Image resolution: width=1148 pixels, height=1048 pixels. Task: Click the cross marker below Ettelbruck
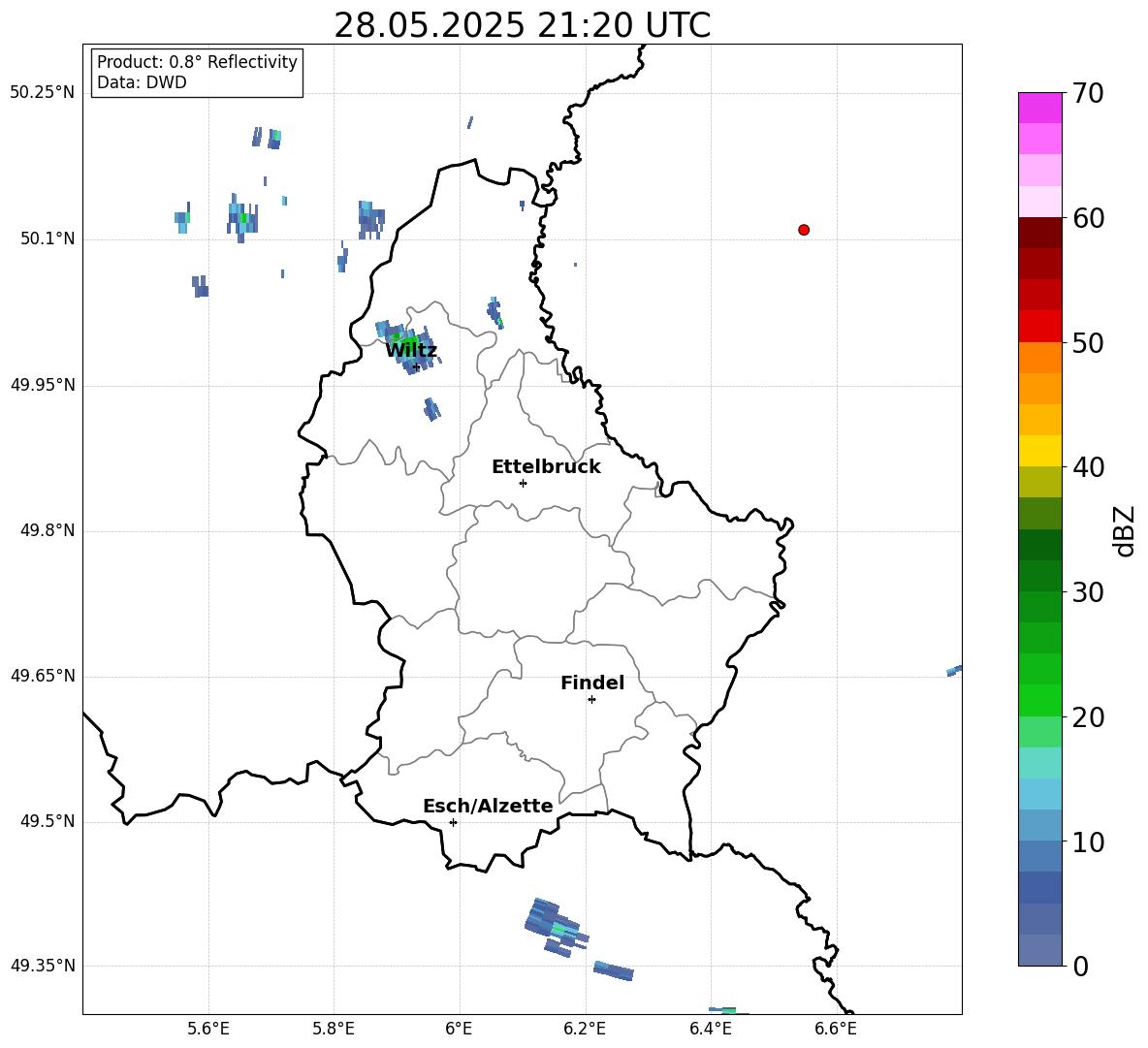tap(523, 483)
